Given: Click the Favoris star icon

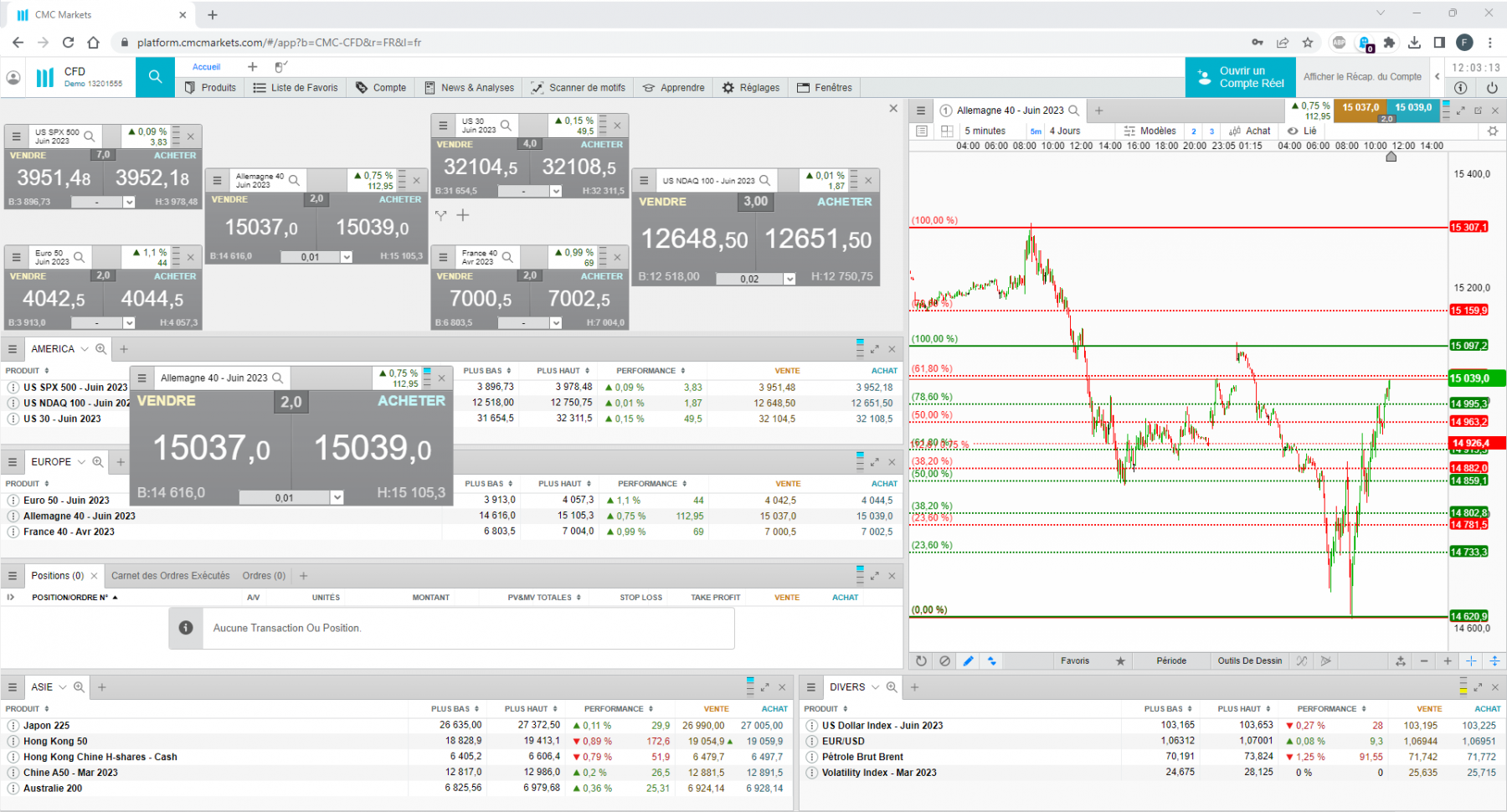Looking at the screenshot, I should click(1120, 660).
